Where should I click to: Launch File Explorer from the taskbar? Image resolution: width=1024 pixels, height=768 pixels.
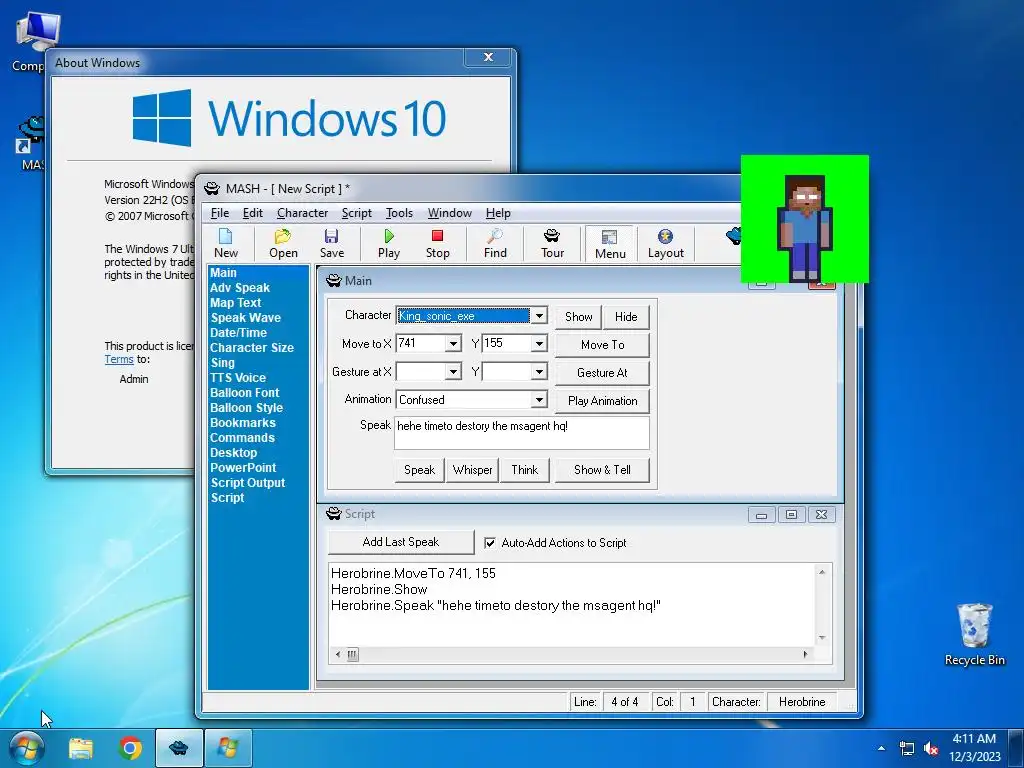pyautogui.click(x=81, y=748)
